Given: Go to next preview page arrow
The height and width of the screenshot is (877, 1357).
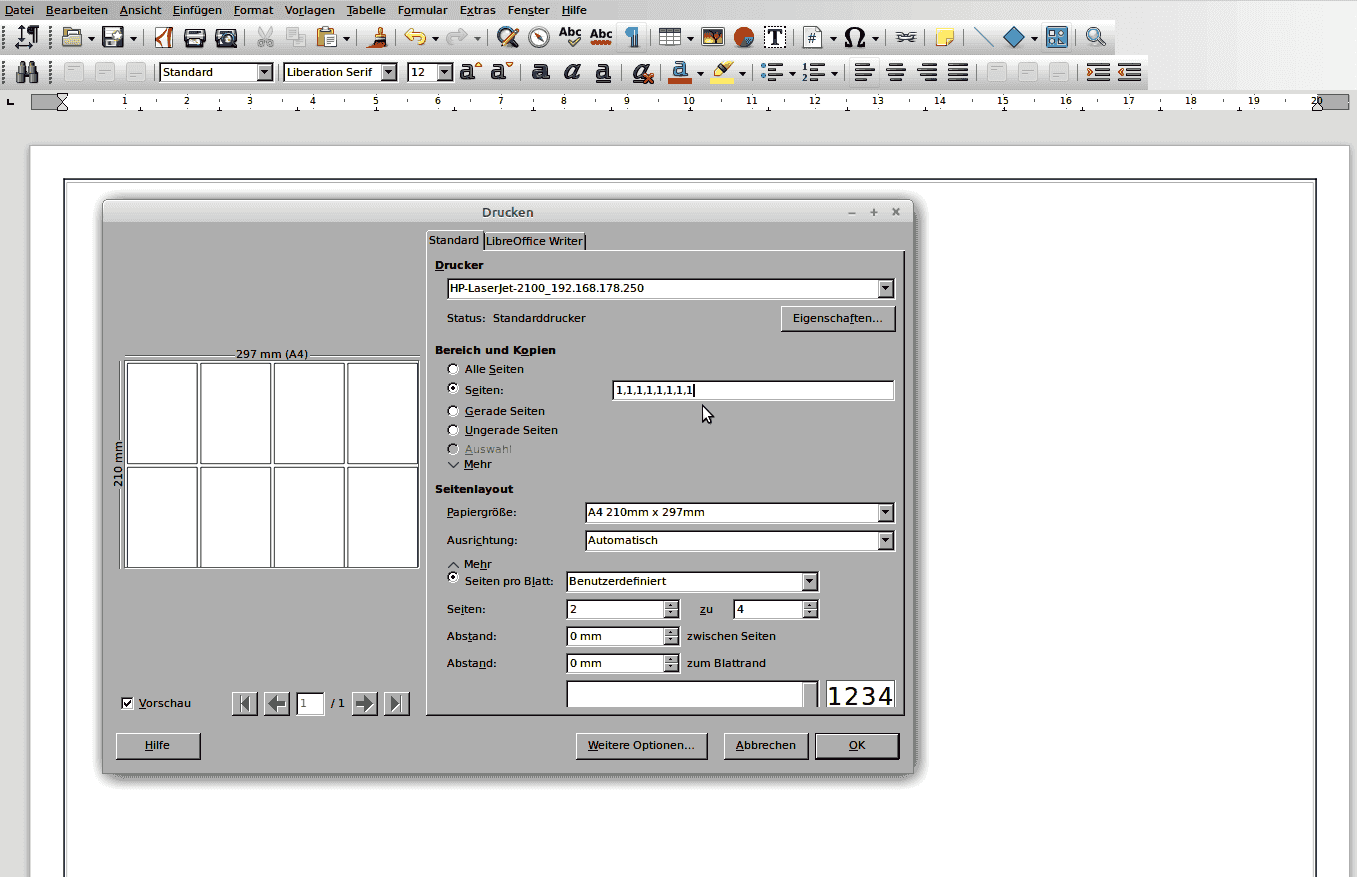Looking at the screenshot, I should [364, 703].
